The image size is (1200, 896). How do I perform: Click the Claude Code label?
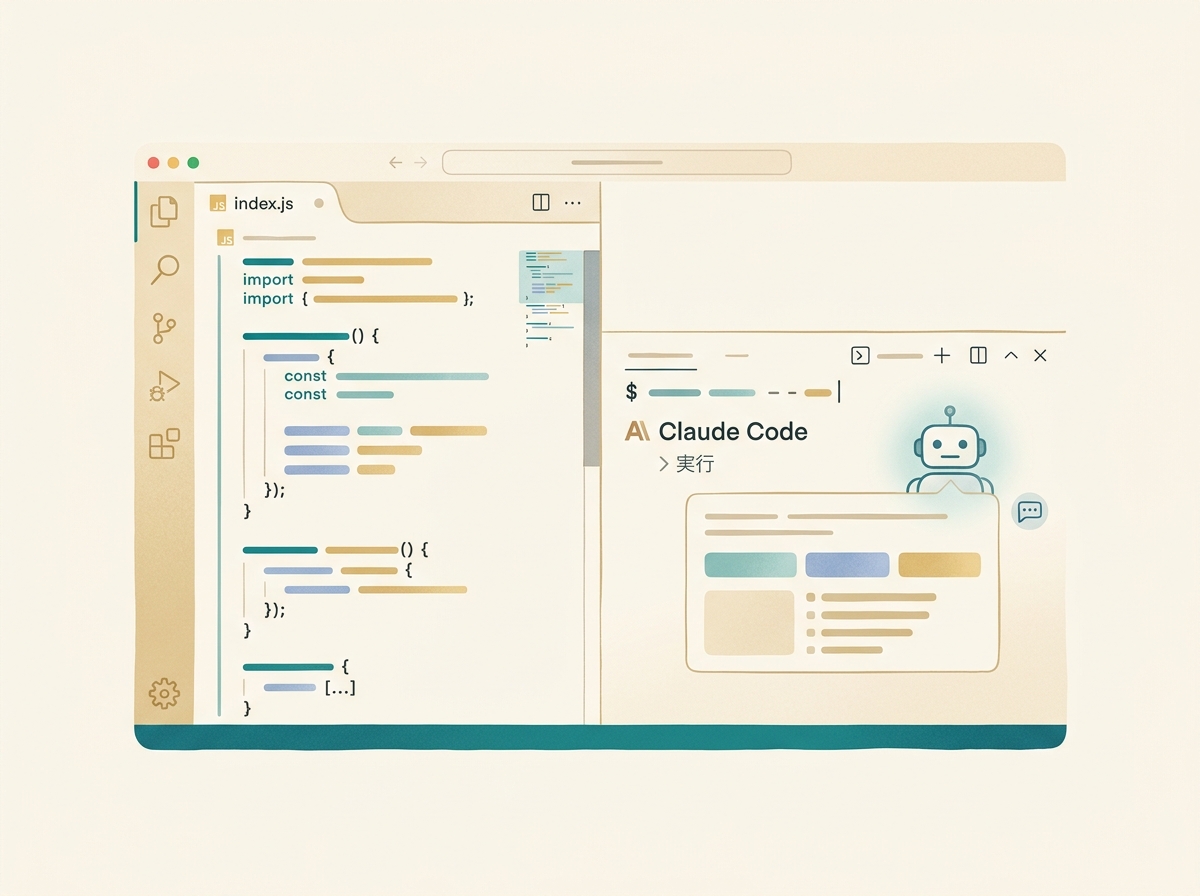point(733,432)
